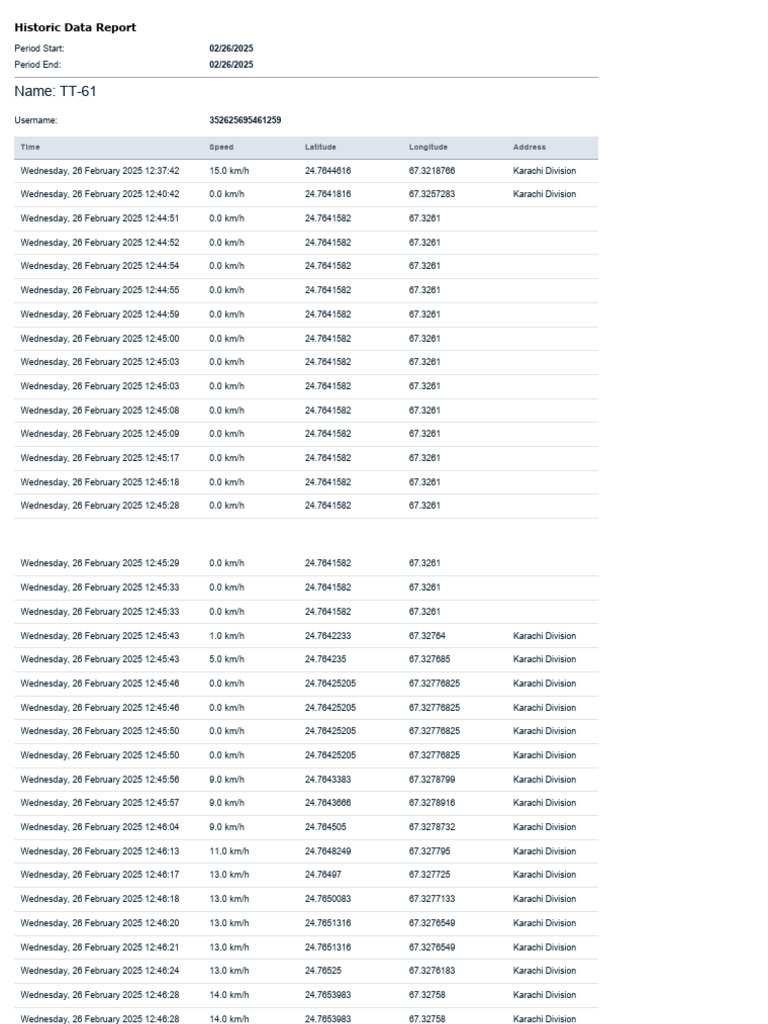Image resolution: width=768 pixels, height=1024 pixels.
Task: Select the 12:46:24 timestamp row
Action: [306, 971]
